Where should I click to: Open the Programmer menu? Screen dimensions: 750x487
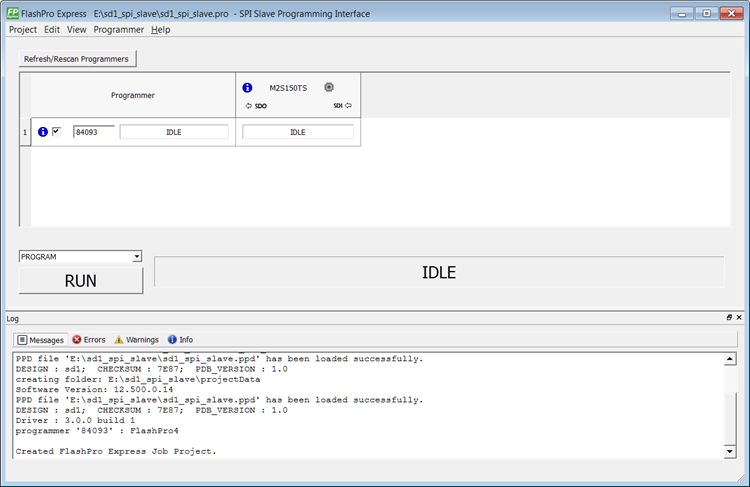point(119,30)
